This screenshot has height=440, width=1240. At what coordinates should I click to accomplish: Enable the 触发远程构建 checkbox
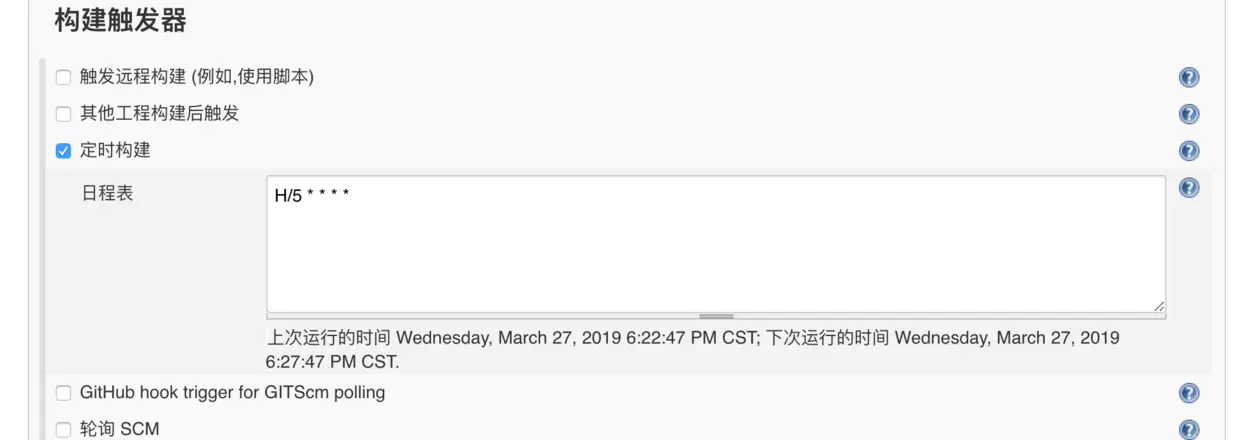(x=63, y=77)
